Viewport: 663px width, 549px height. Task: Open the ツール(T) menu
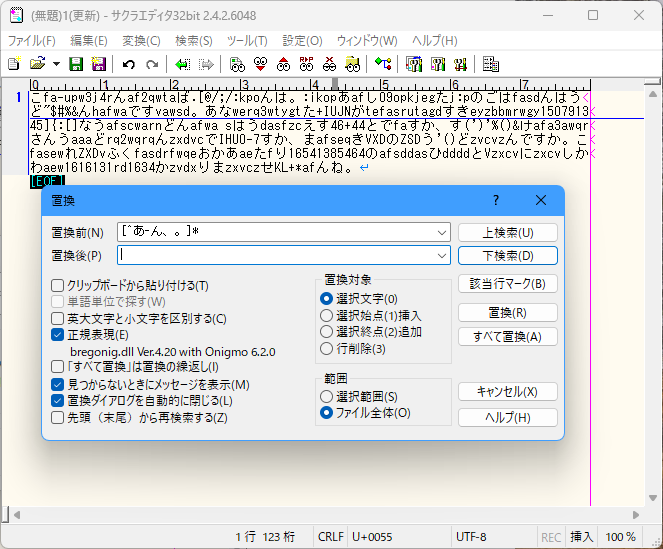[x=247, y=41]
